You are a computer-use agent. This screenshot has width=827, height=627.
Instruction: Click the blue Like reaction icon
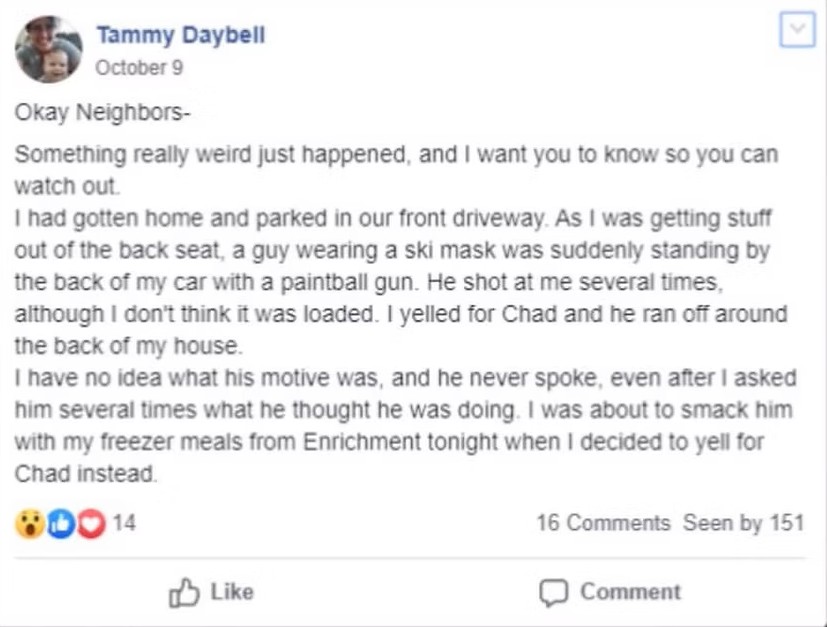pyautogui.click(x=60, y=524)
